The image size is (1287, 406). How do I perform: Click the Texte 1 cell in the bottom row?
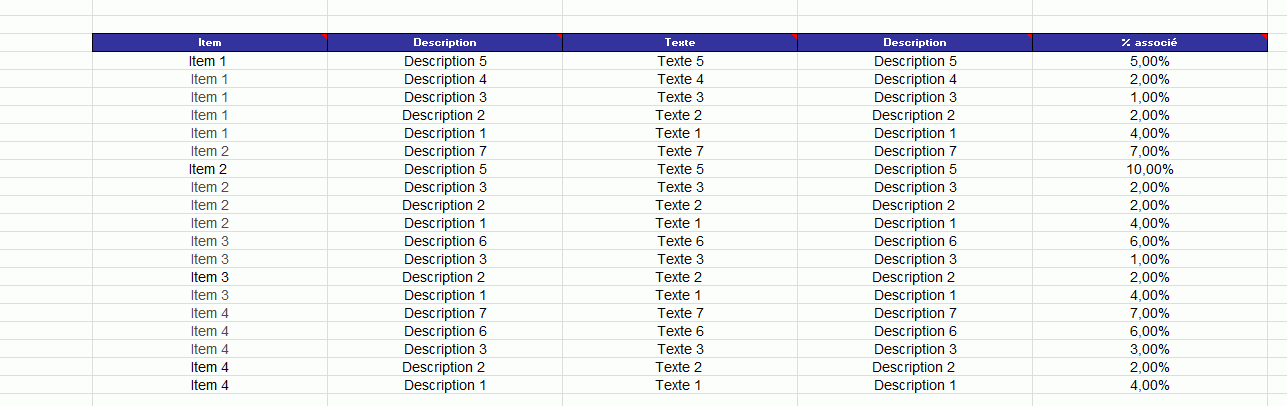click(679, 385)
